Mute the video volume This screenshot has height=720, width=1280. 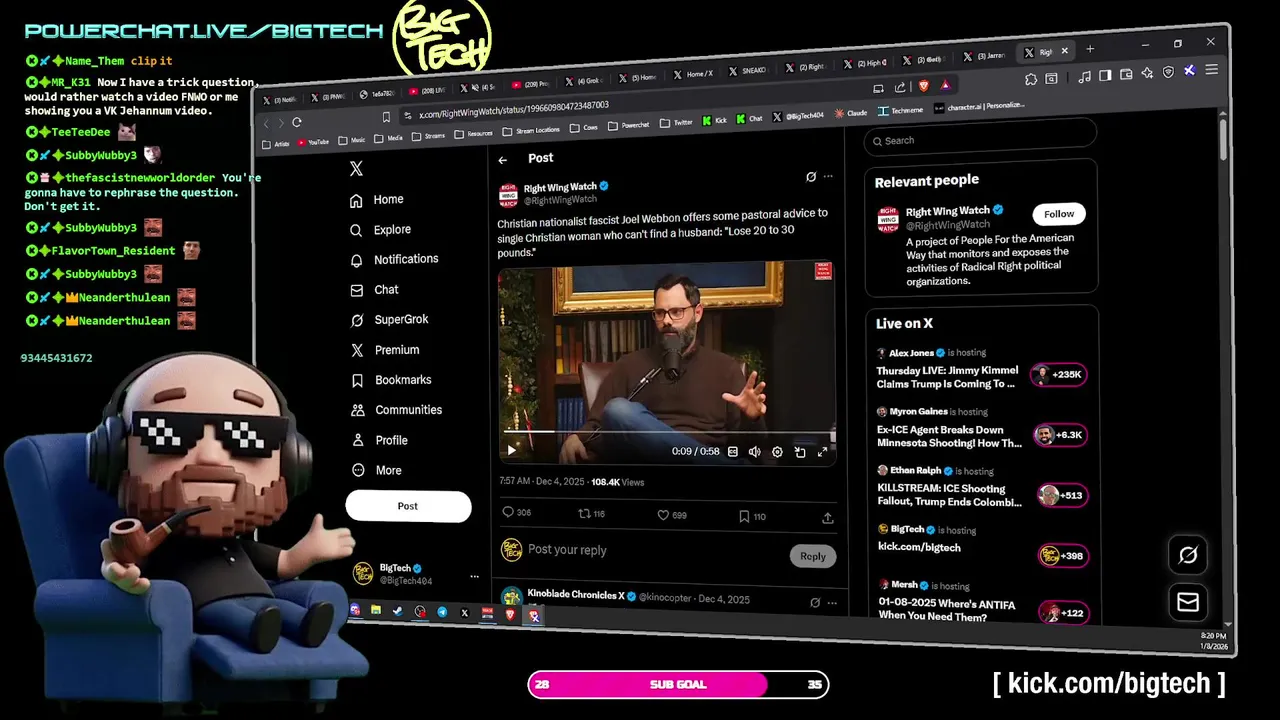pos(755,452)
